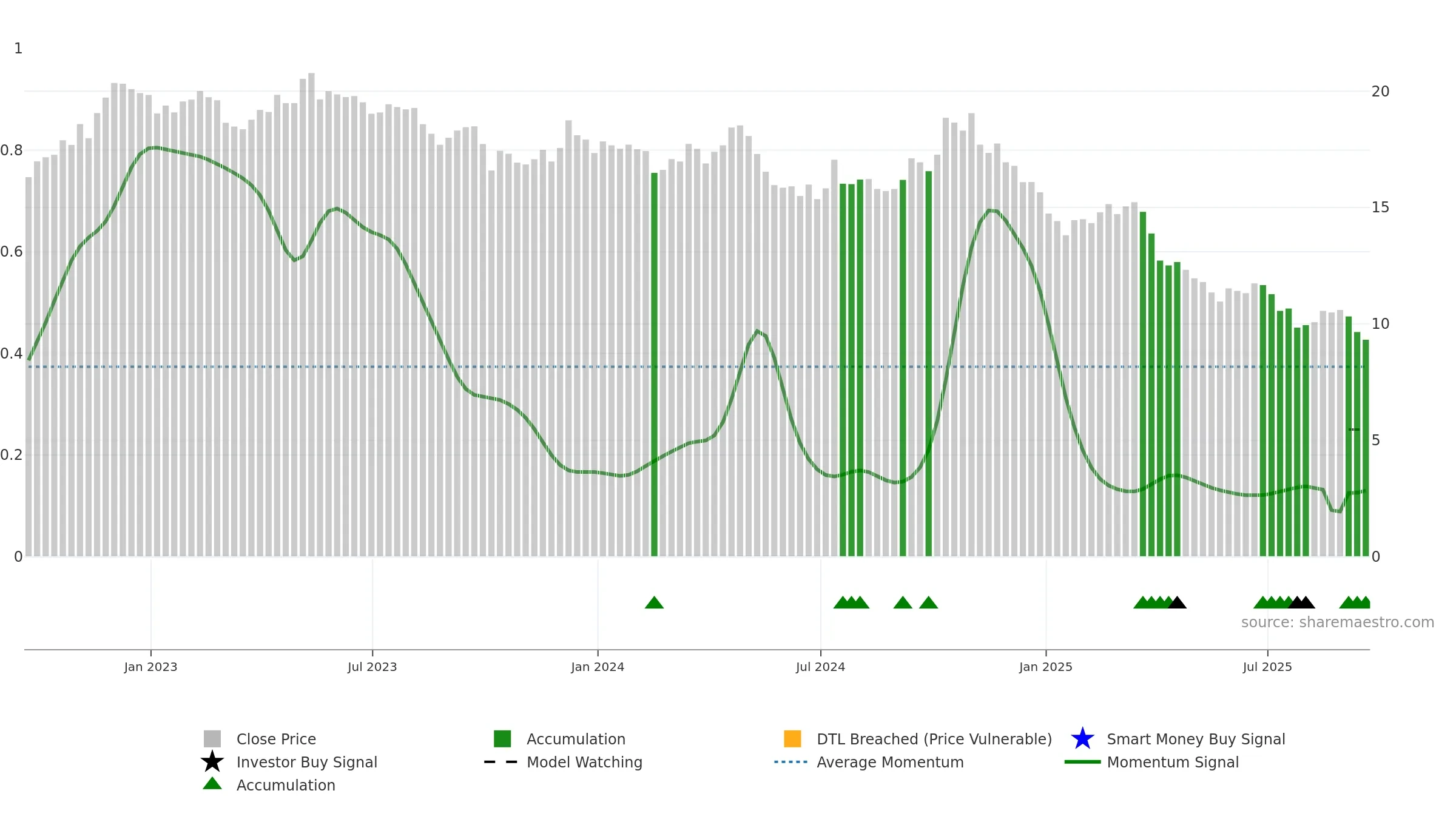The width and height of the screenshot is (1456, 819).
Task: Click the black triangle marker after Jan 2025
Action: 1177,602
